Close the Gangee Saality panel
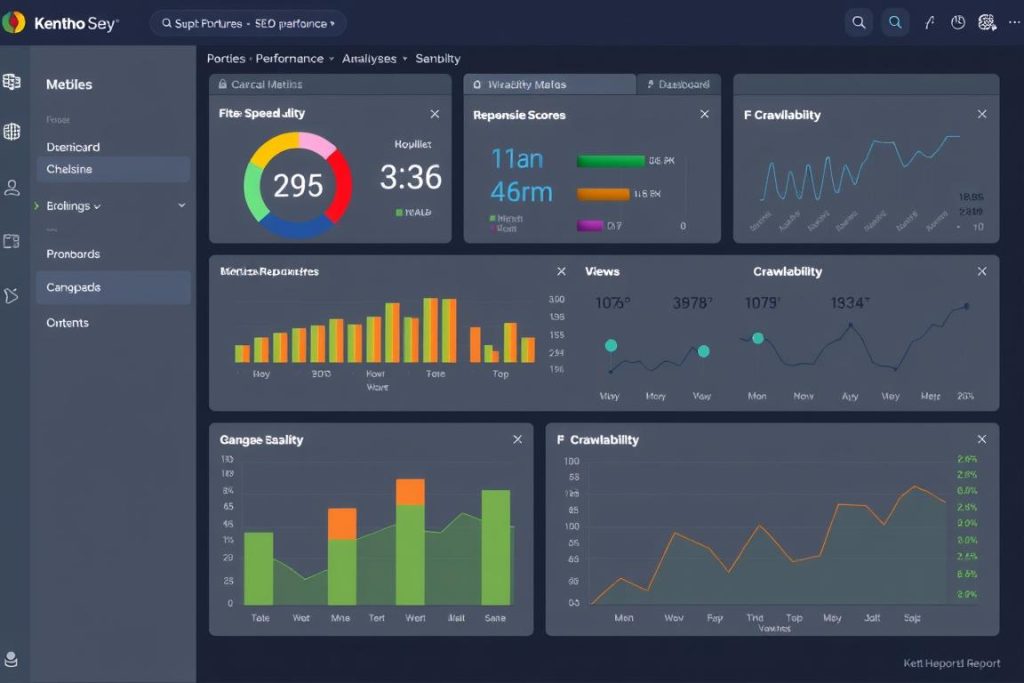 (x=517, y=440)
